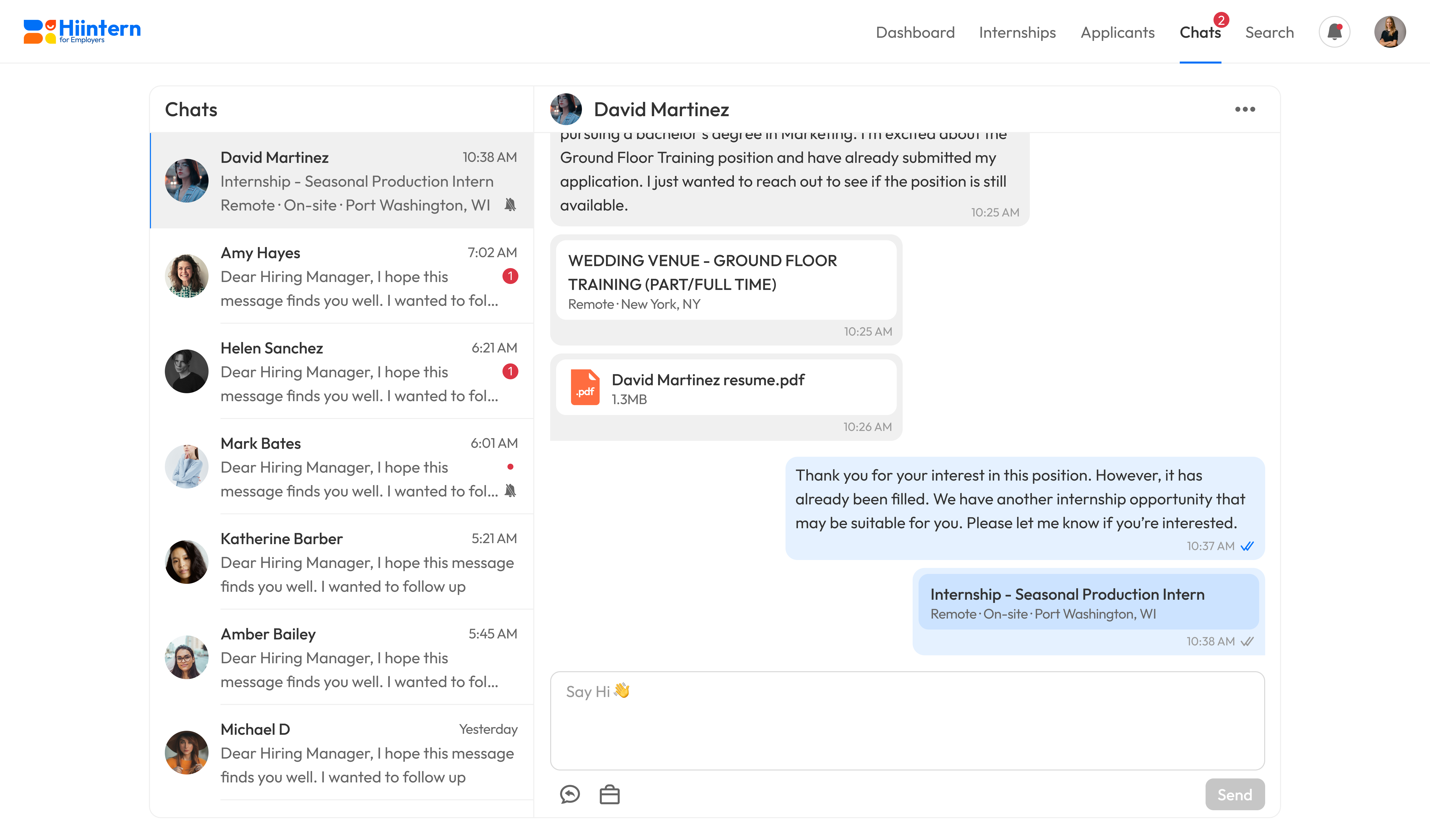The width and height of the screenshot is (1430, 840).
Task: Click the Chats tab notification badge
Action: 1221,20
